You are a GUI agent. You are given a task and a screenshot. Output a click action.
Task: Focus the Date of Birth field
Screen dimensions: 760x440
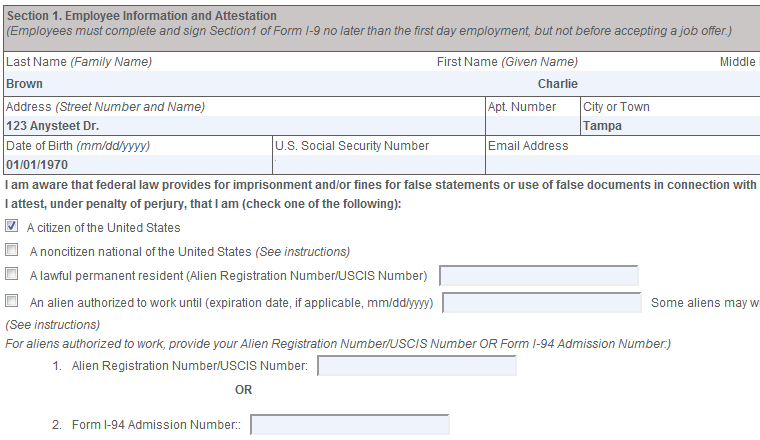click(x=136, y=164)
